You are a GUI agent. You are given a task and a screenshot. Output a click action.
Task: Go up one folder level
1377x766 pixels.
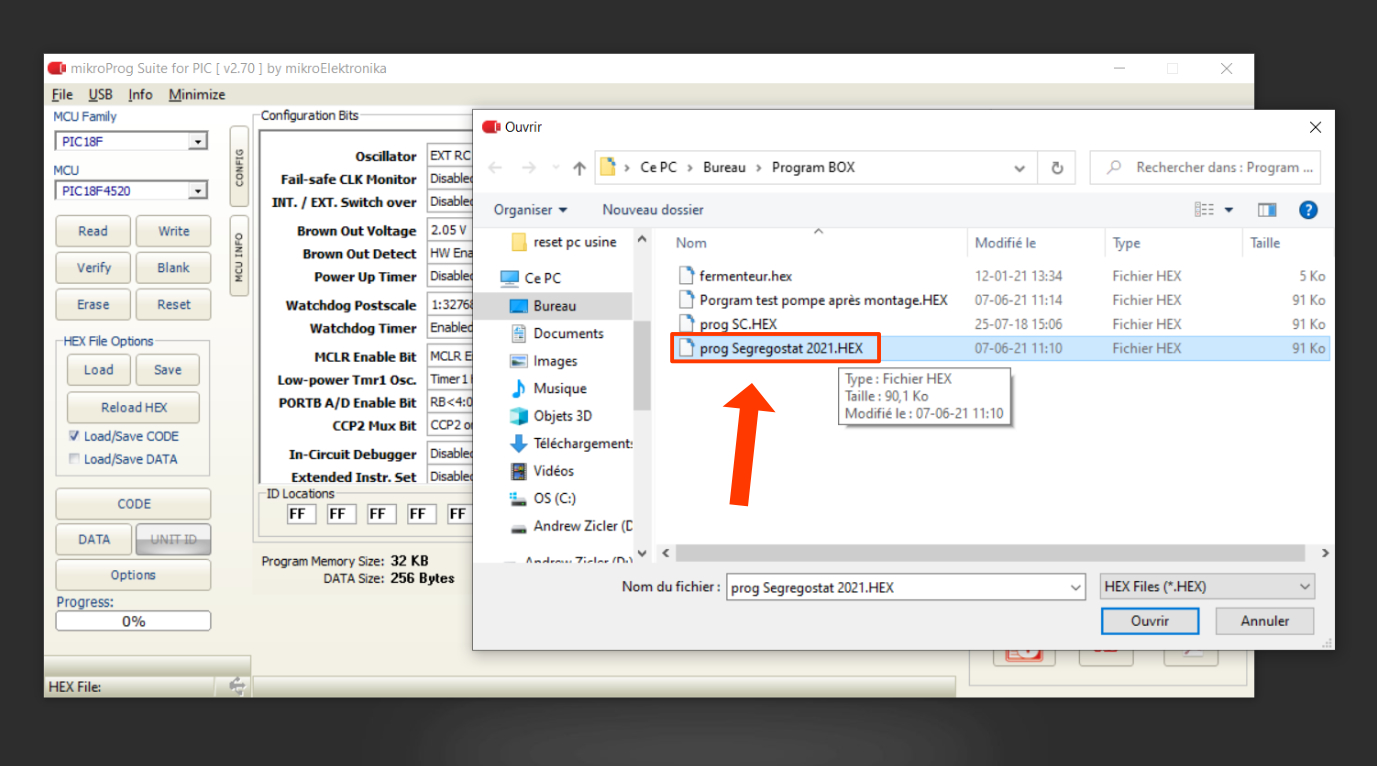579,168
